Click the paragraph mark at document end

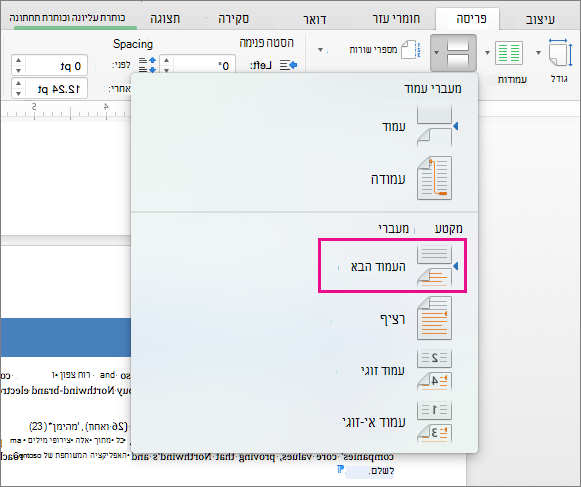tap(341, 470)
